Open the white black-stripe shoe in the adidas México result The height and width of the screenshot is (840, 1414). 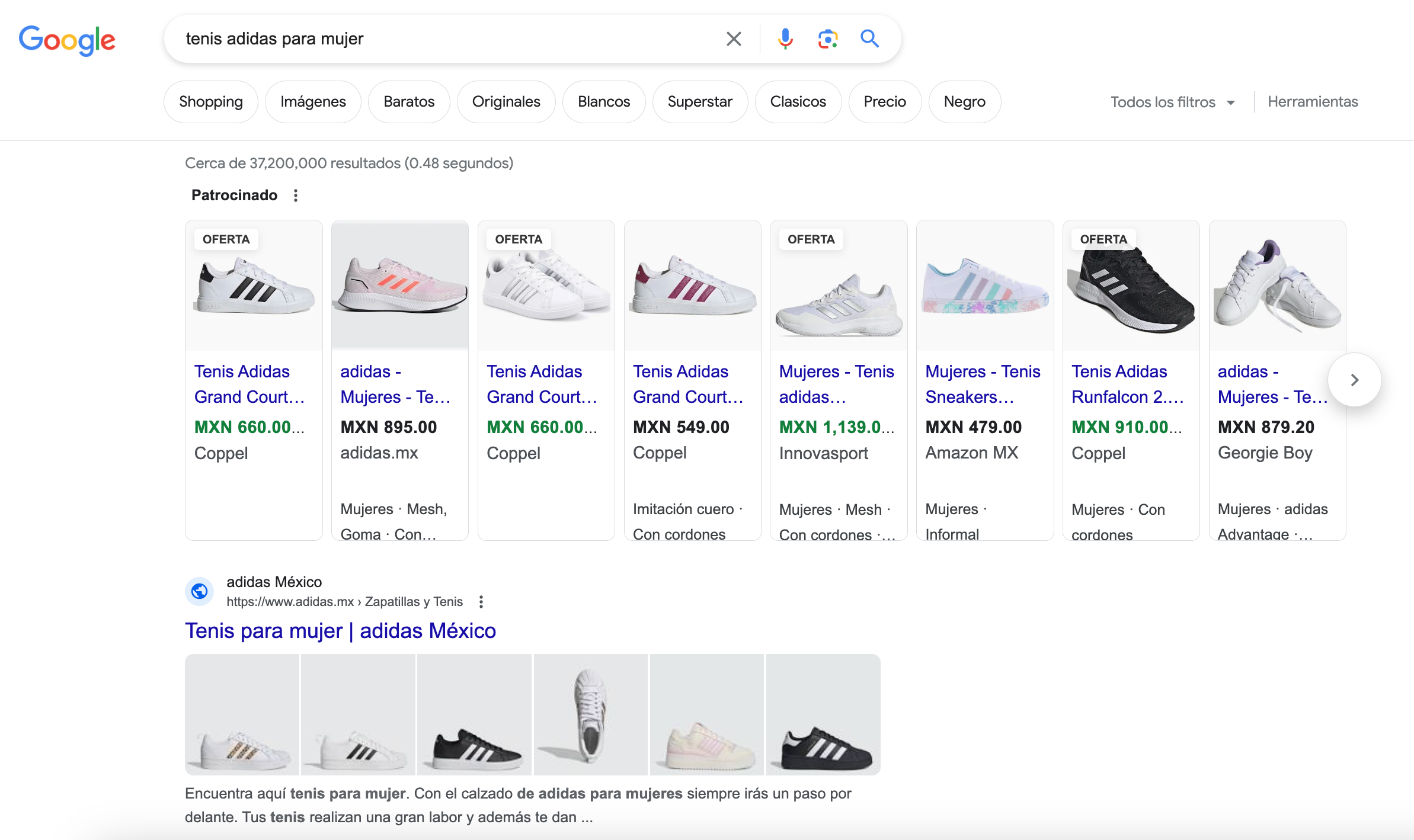point(358,714)
